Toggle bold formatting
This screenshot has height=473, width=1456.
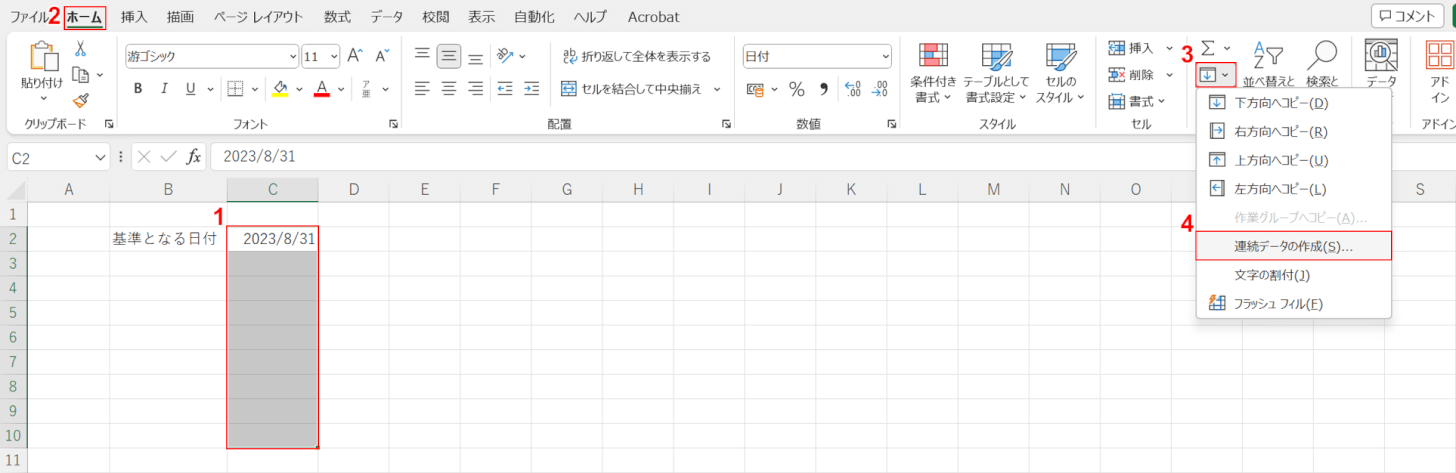pyautogui.click(x=138, y=88)
